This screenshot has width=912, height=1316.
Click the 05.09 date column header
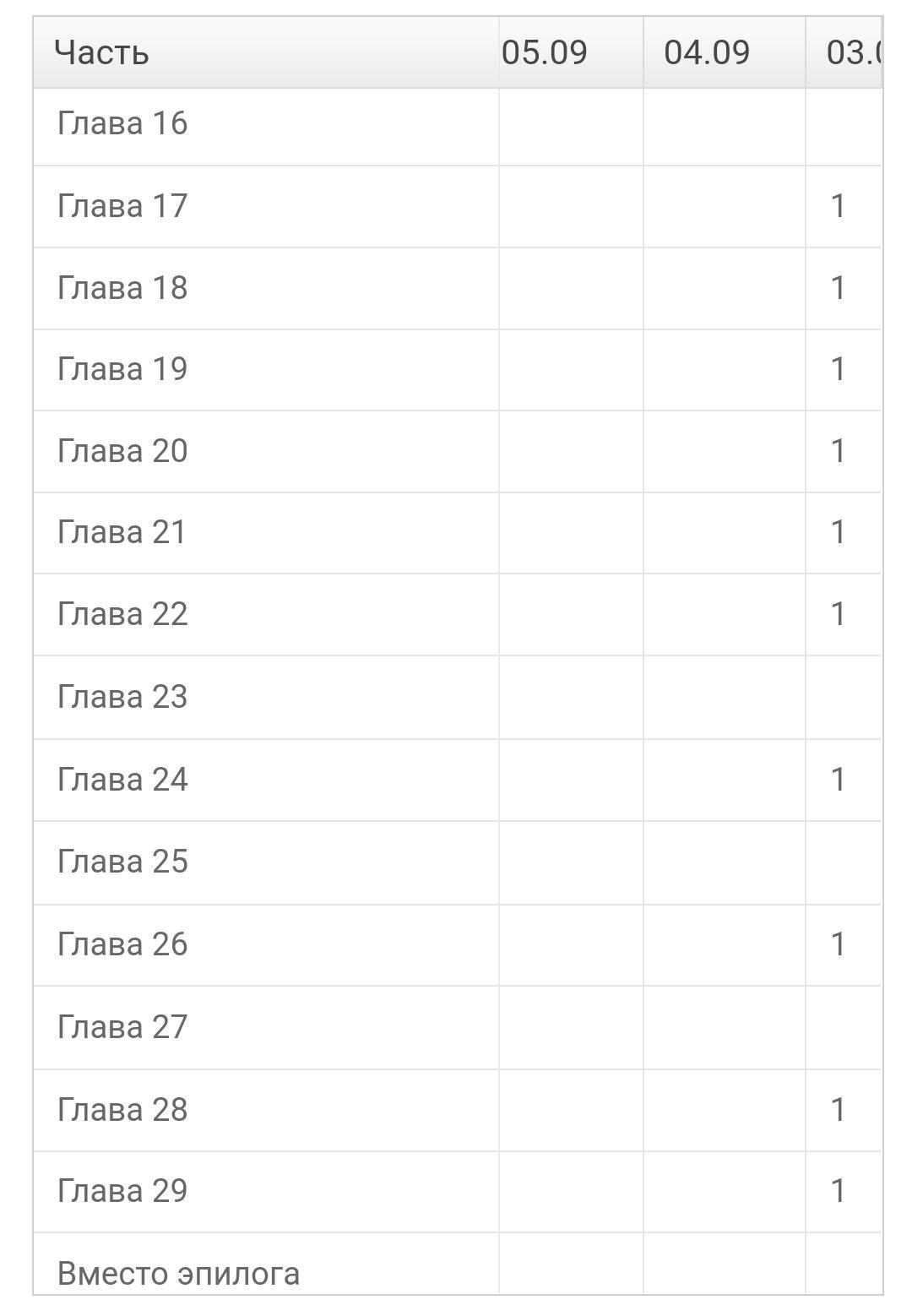point(545,52)
